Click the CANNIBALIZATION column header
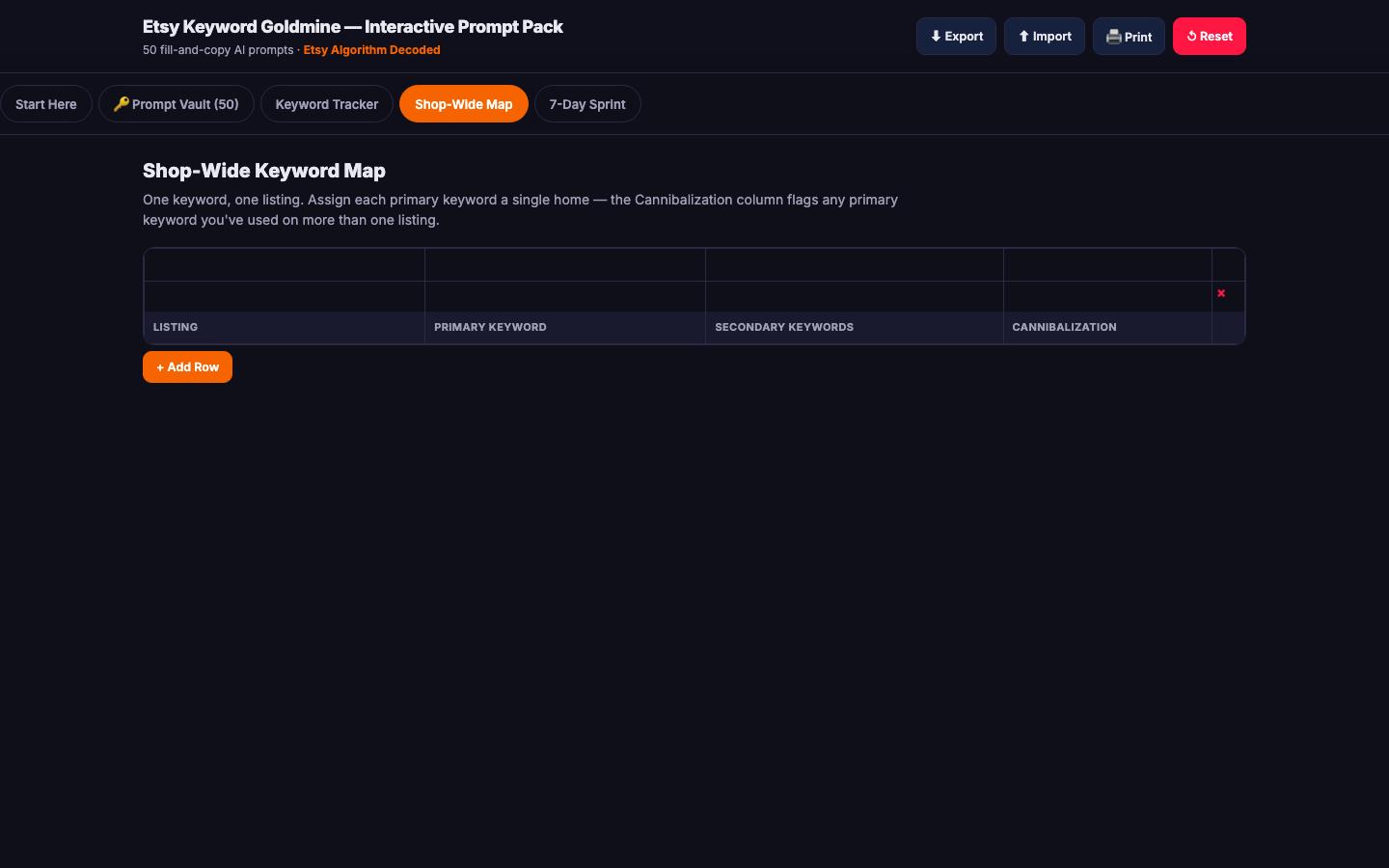Viewport: 1389px width, 868px height. (1107, 327)
